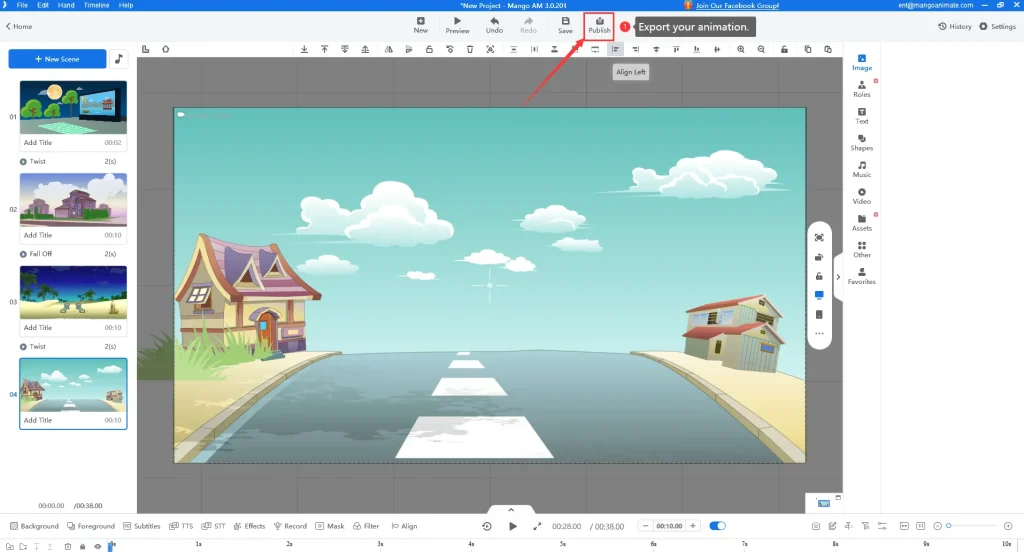Click the New Scene button
The height and width of the screenshot is (552, 1024).
tap(57, 59)
